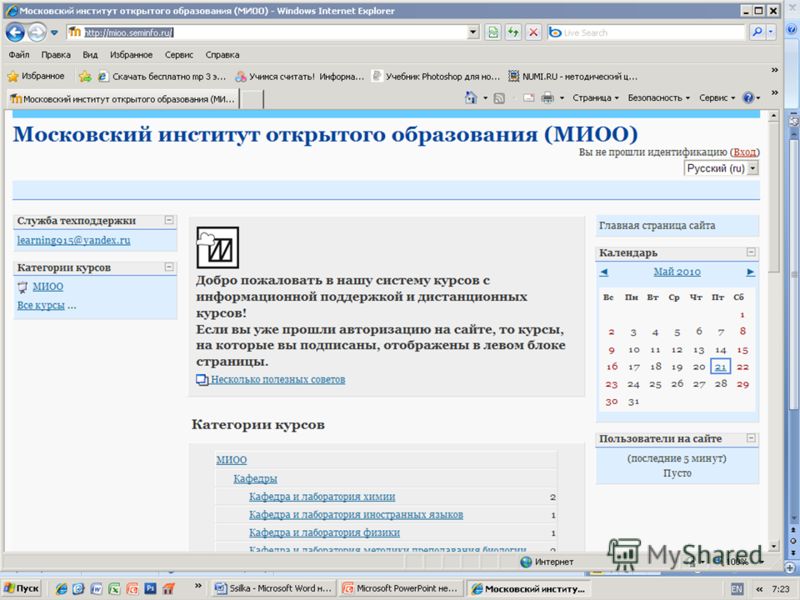Click the learning015@yandex.ru email link

coord(73,240)
